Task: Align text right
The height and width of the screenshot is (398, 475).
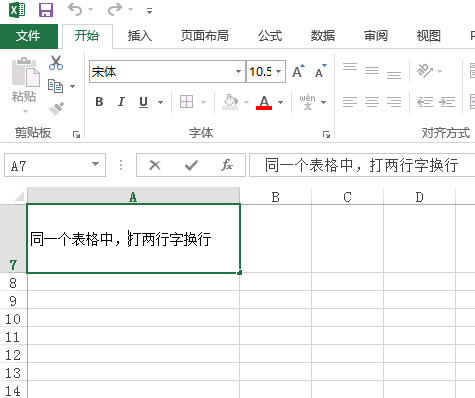Action: (394, 102)
